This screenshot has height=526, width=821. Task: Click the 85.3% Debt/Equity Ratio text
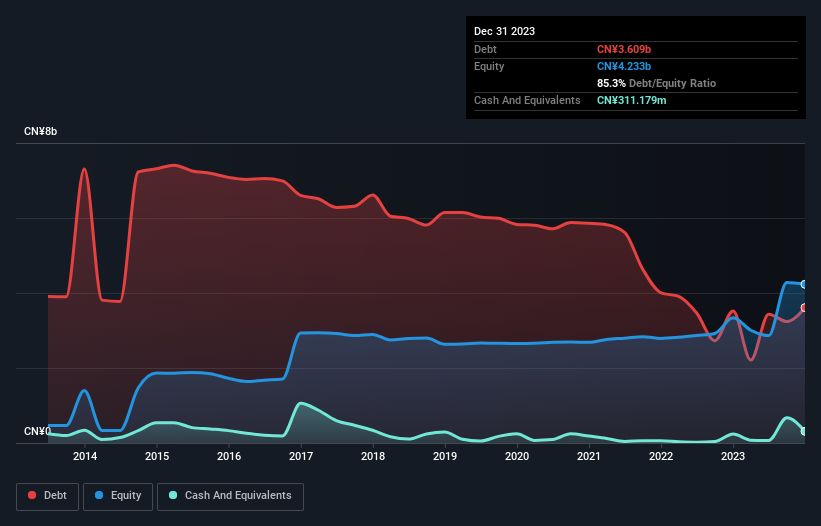[656, 83]
